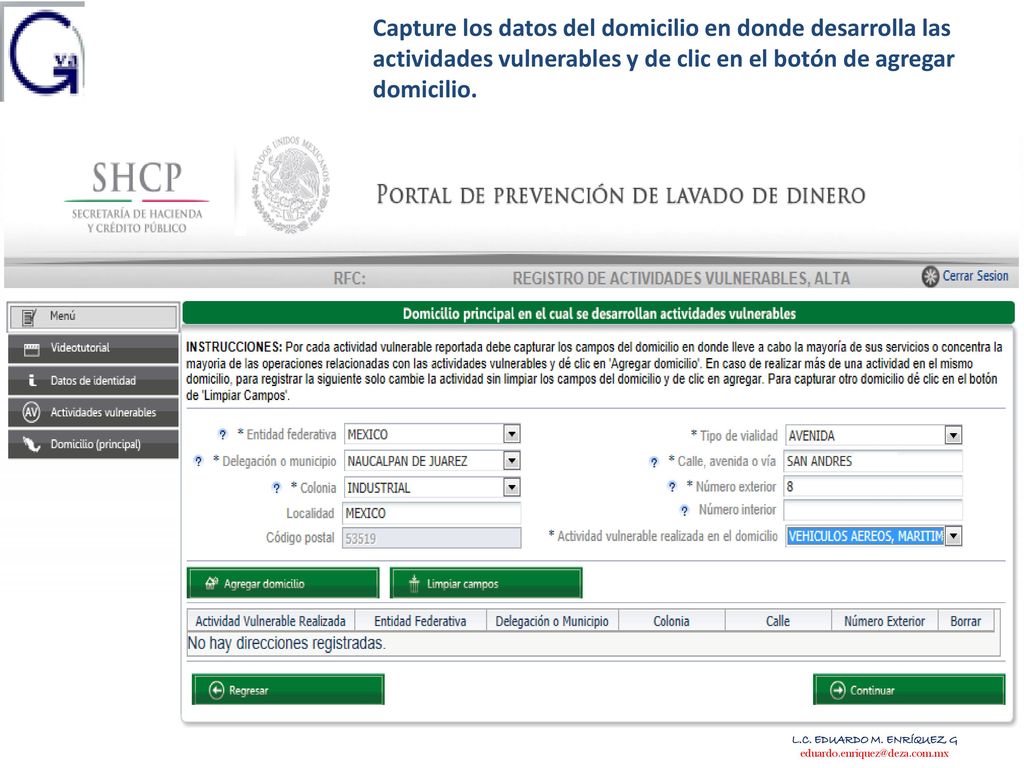The width and height of the screenshot is (1024, 768).
Task: Click help icon beside Calle, avenida o vía
Action: (654, 462)
